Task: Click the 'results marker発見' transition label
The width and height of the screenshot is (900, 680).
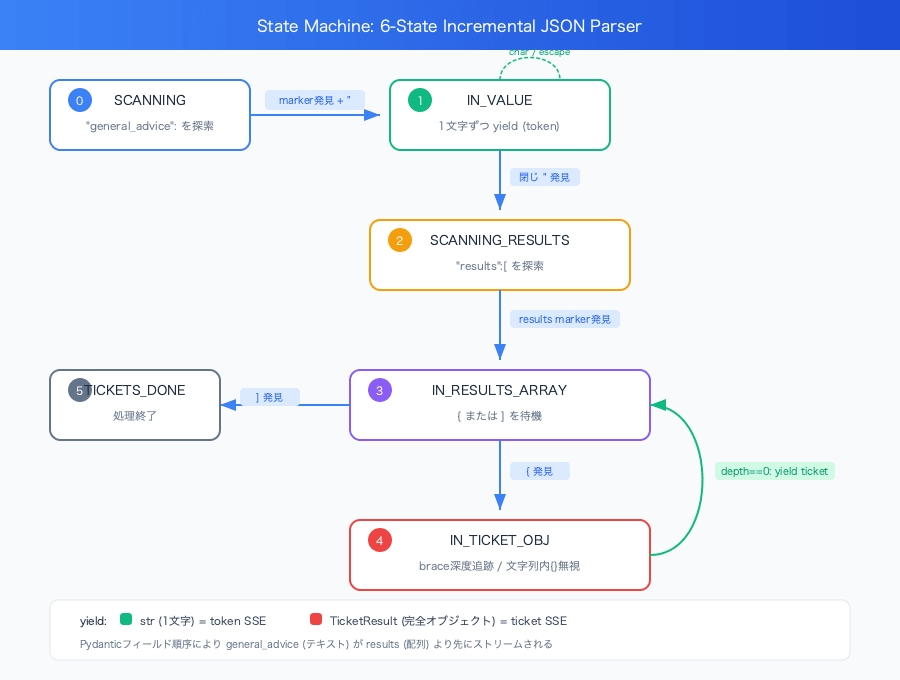Action: (x=565, y=319)
